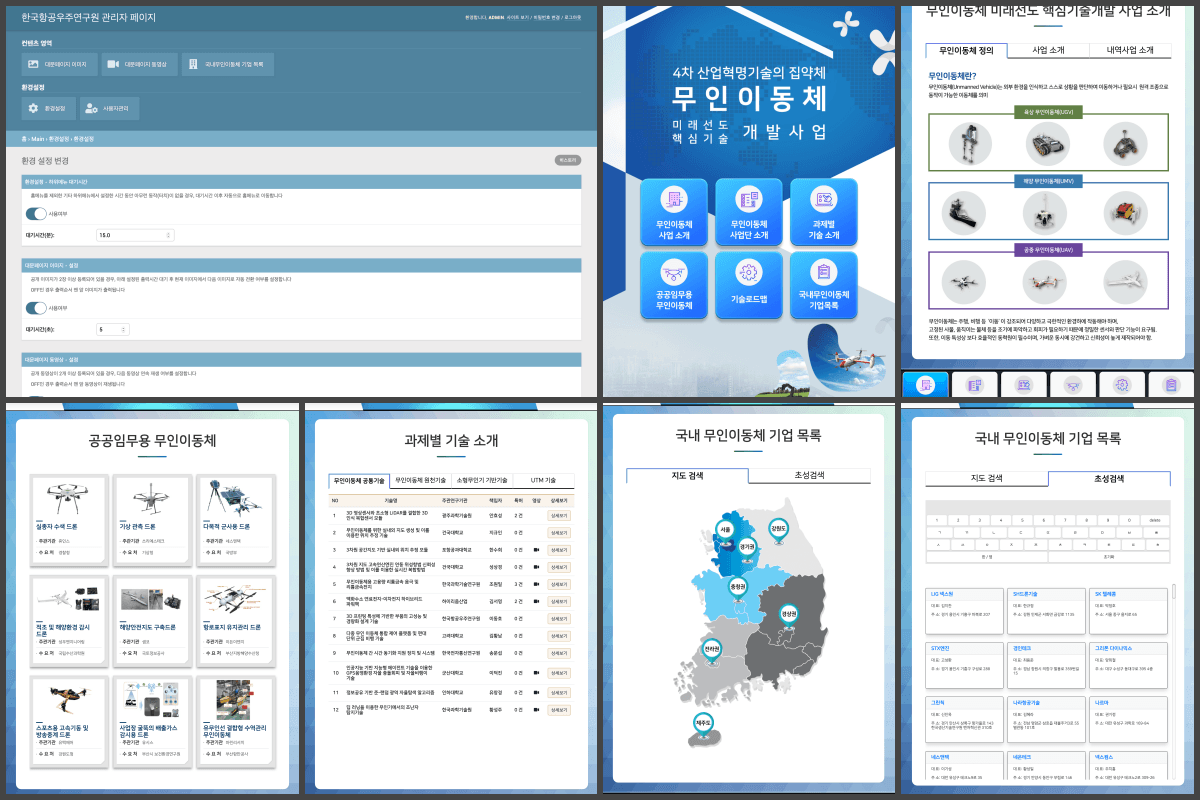
Task: Tap the 과제별 기술 소개 tile
Action: point(824,213)
